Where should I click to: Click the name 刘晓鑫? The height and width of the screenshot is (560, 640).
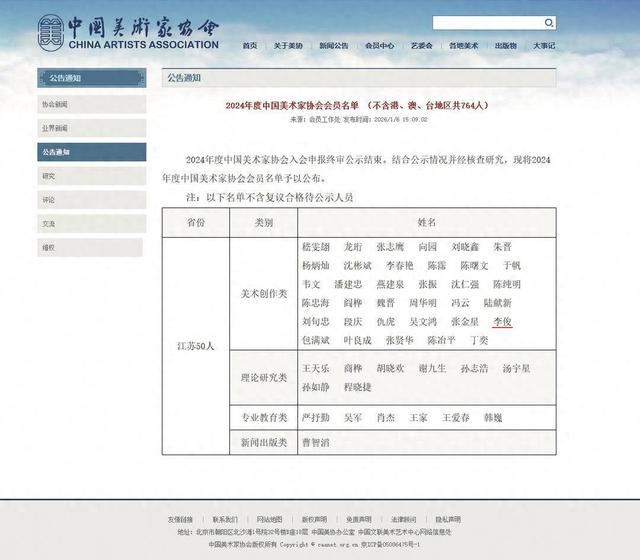click(465, 247)
